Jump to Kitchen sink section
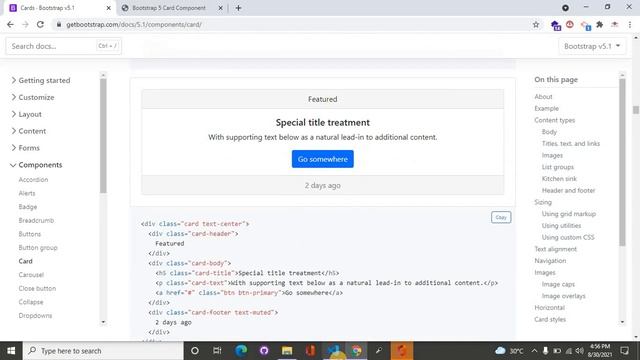 tap(559, 179)
